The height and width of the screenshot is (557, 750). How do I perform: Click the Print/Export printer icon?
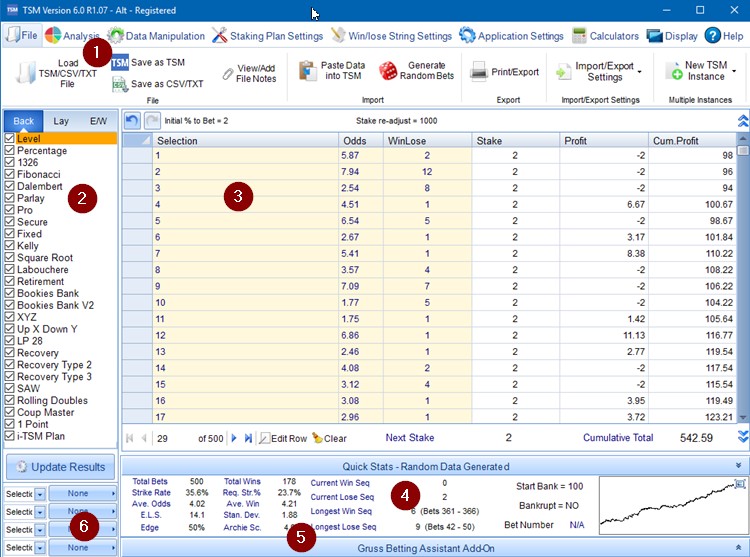(x=479, y=72)
